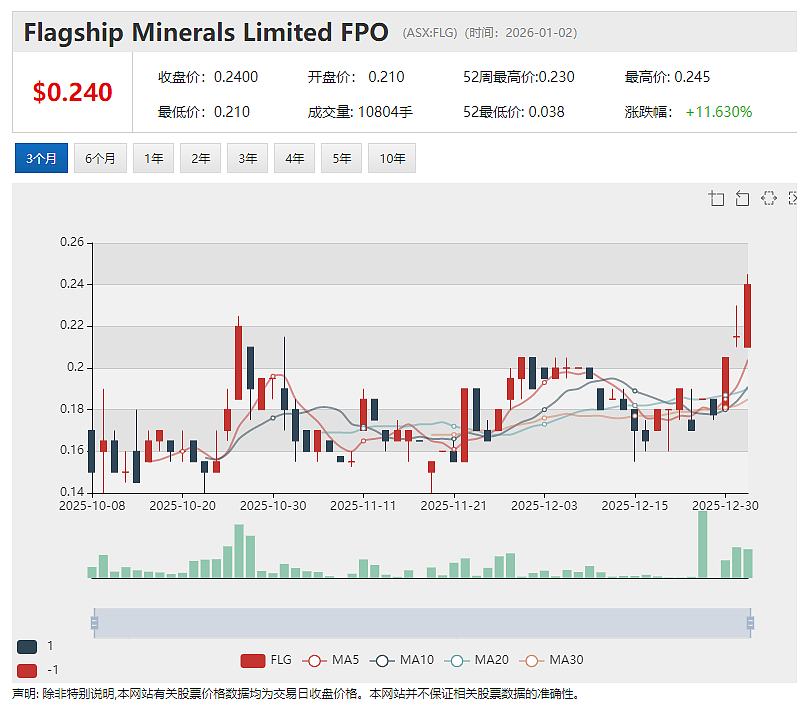Screen dimensions: 810x719
Task: Click the 声明 disclaimer text at bottom
Action: (x=295, y=694)
